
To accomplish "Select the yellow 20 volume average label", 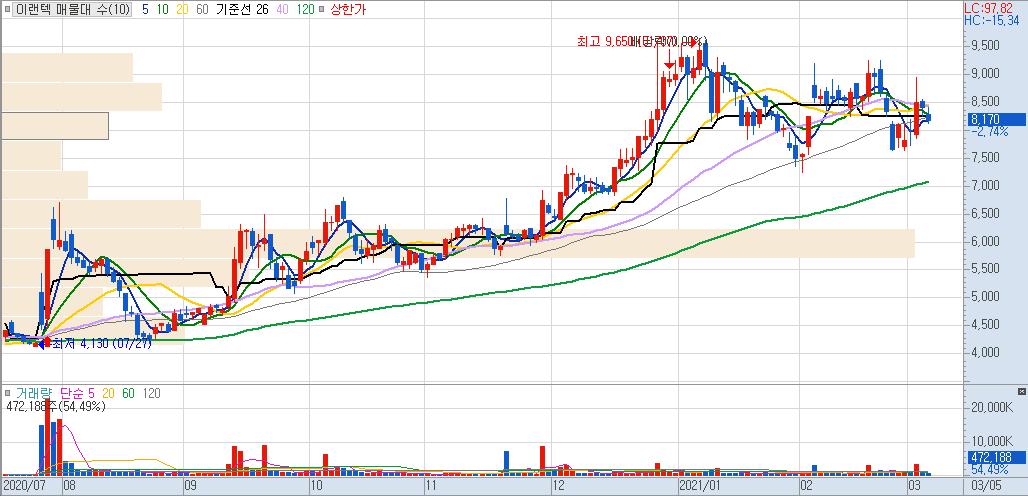I will tap(108, 393).
